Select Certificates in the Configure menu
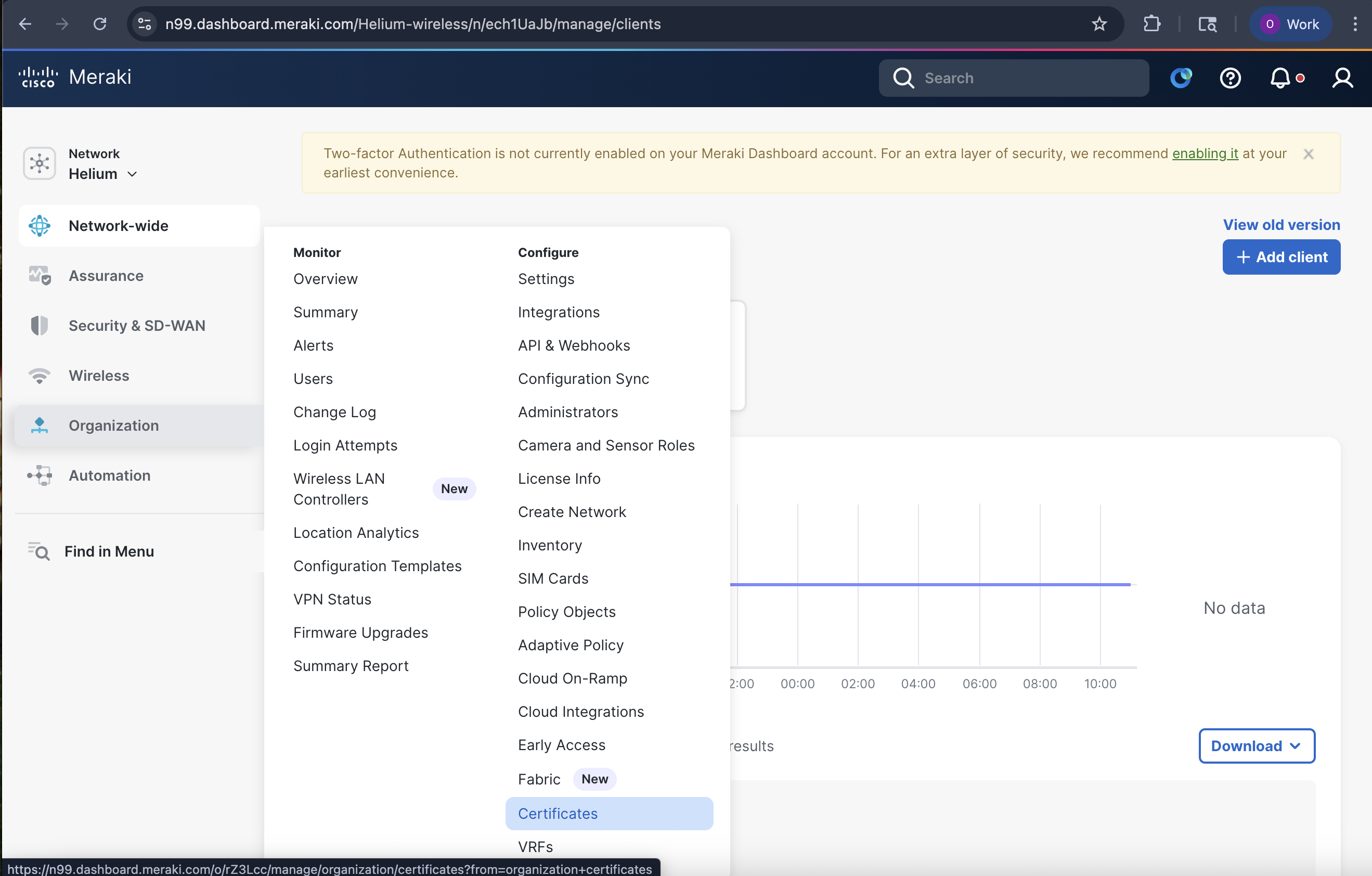 pos(557,813)
